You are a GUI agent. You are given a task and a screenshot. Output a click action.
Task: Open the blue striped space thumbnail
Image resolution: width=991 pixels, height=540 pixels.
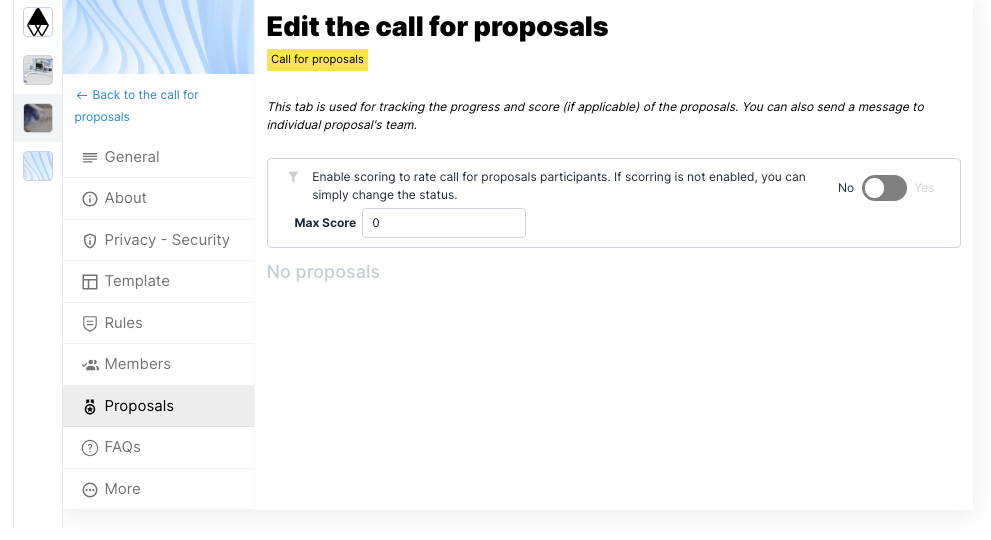[x=38, y=166]
